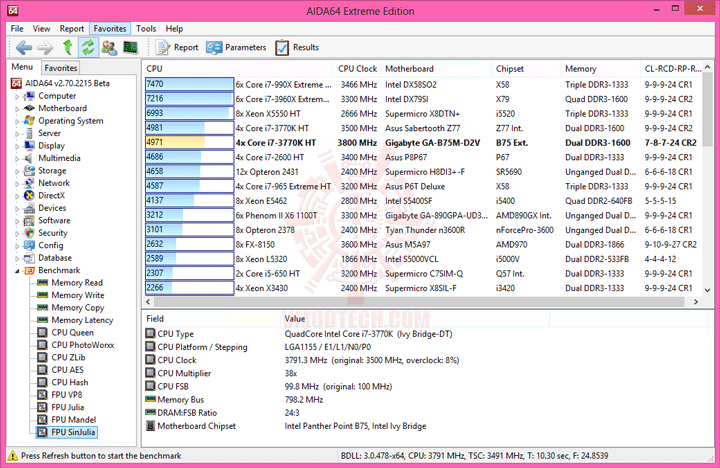The height and width of the screenshot is (468, 720).
Task: Expand the Operating System tree node
Action: pyautogui.click(x=17, y=122)
